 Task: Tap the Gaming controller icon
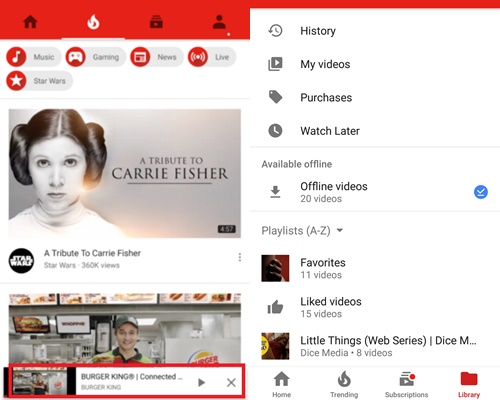[x=75, y=57]
